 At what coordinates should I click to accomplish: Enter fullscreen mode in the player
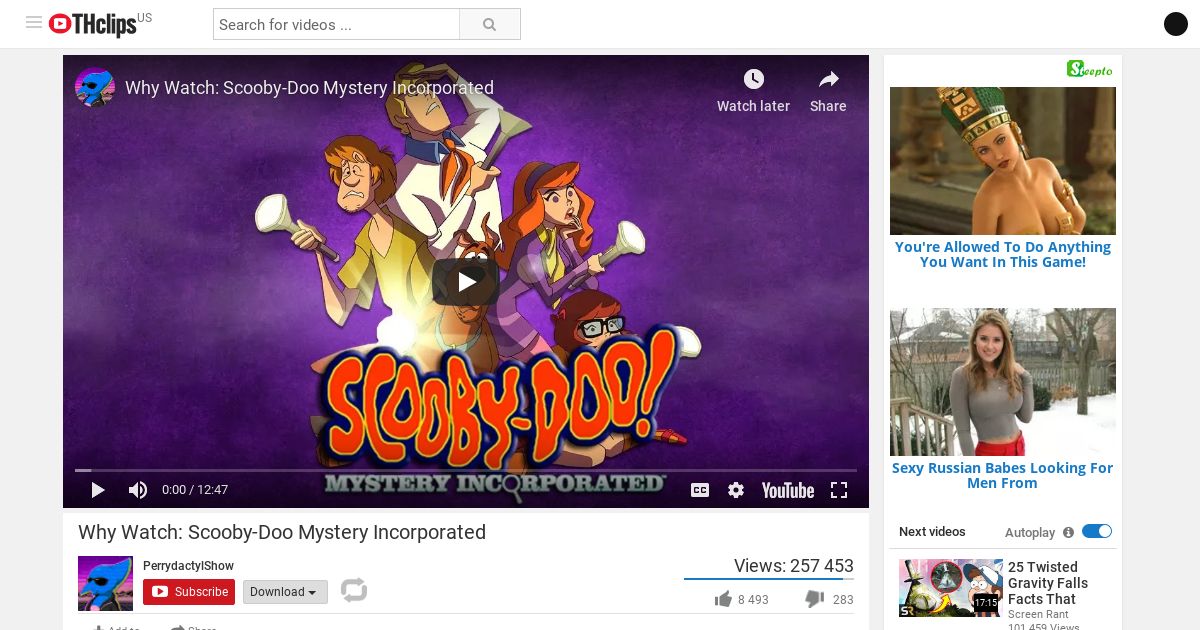[839, 490]
